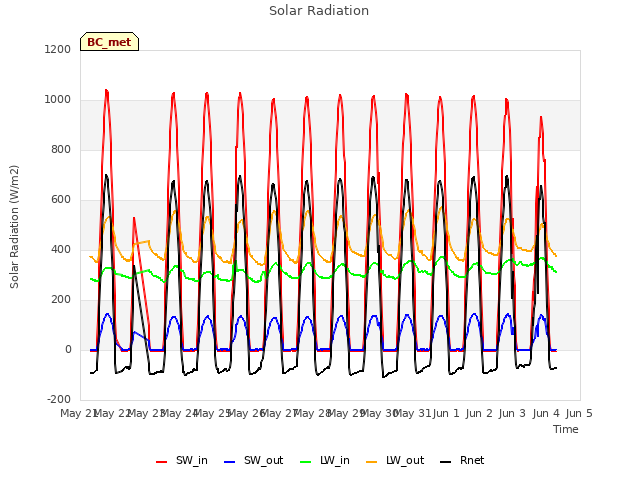The width and height of the screenshot is (640, 480).
Task: Click the green LW_in legend swatch
Action: point(306,462)
